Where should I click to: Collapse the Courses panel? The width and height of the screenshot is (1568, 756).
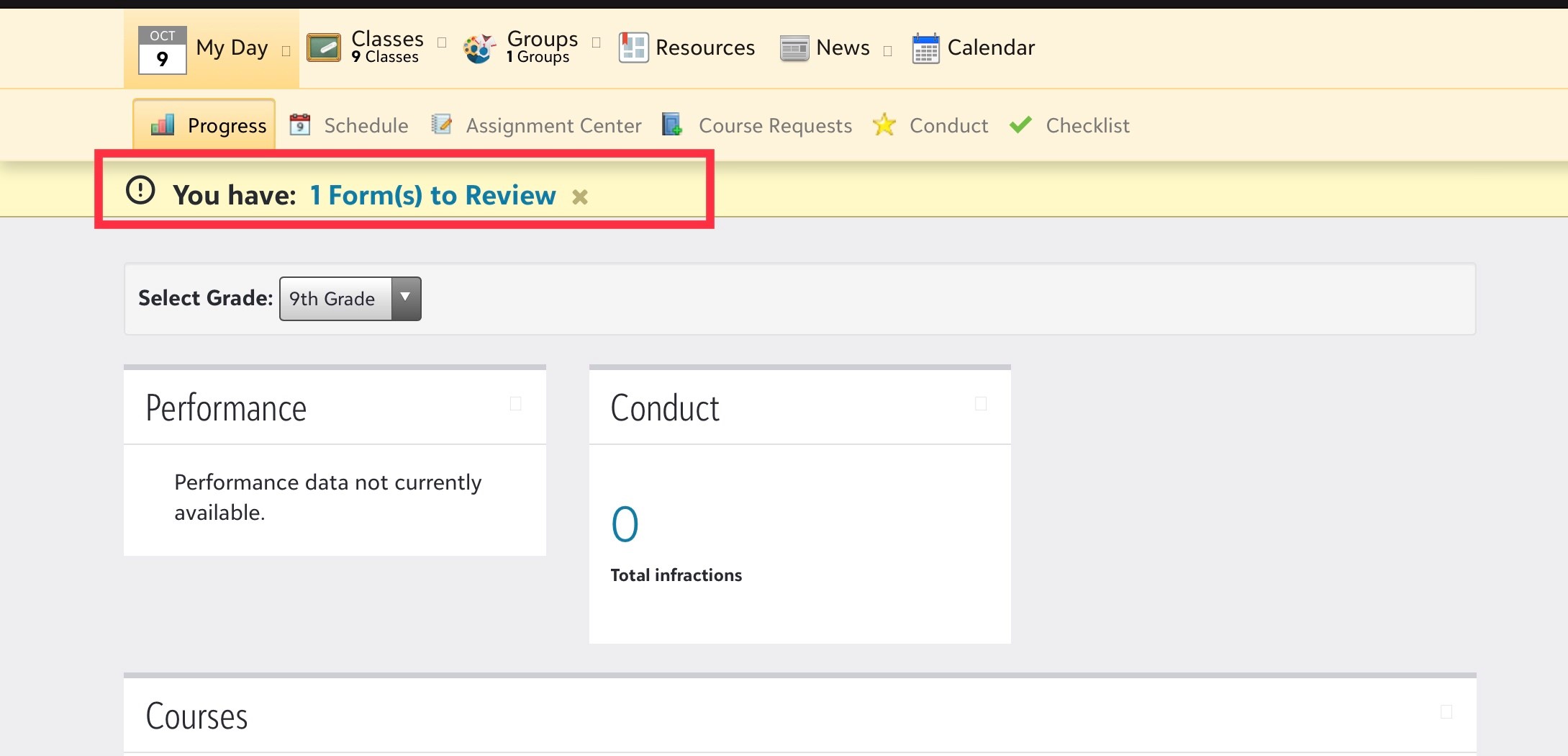pos(1446,711)
